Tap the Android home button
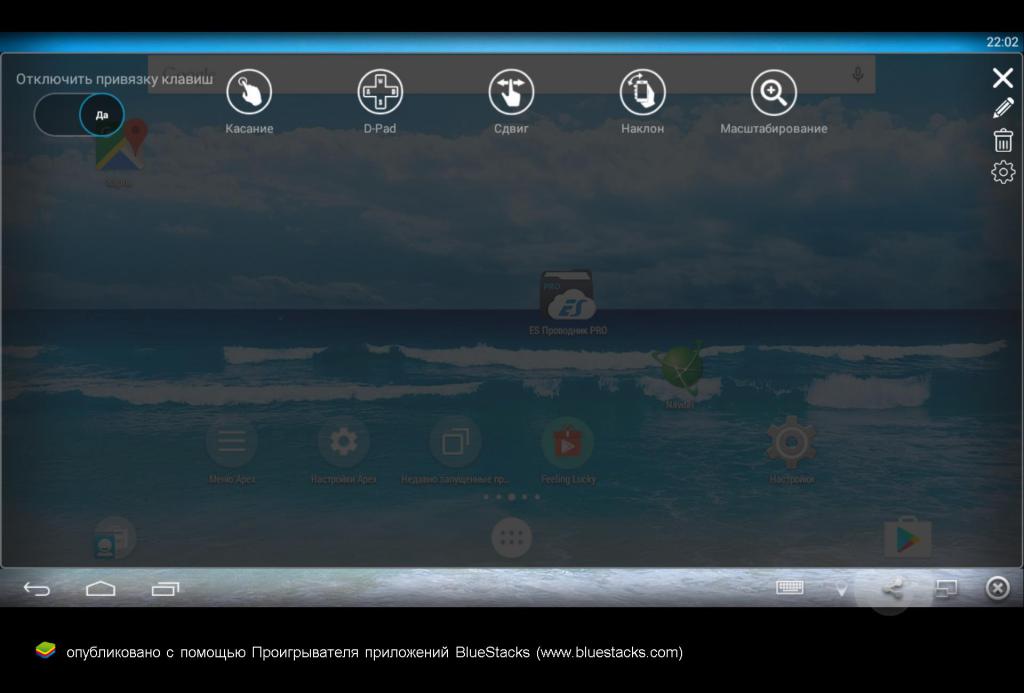 click(101, 588)
